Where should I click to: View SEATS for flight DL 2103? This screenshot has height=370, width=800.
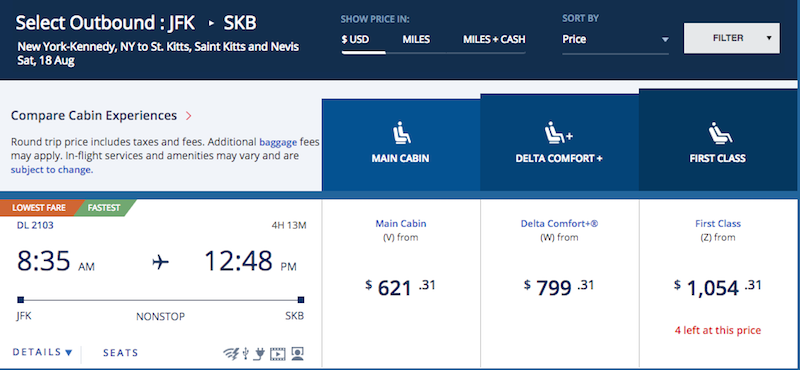click(x=120, y=353)
